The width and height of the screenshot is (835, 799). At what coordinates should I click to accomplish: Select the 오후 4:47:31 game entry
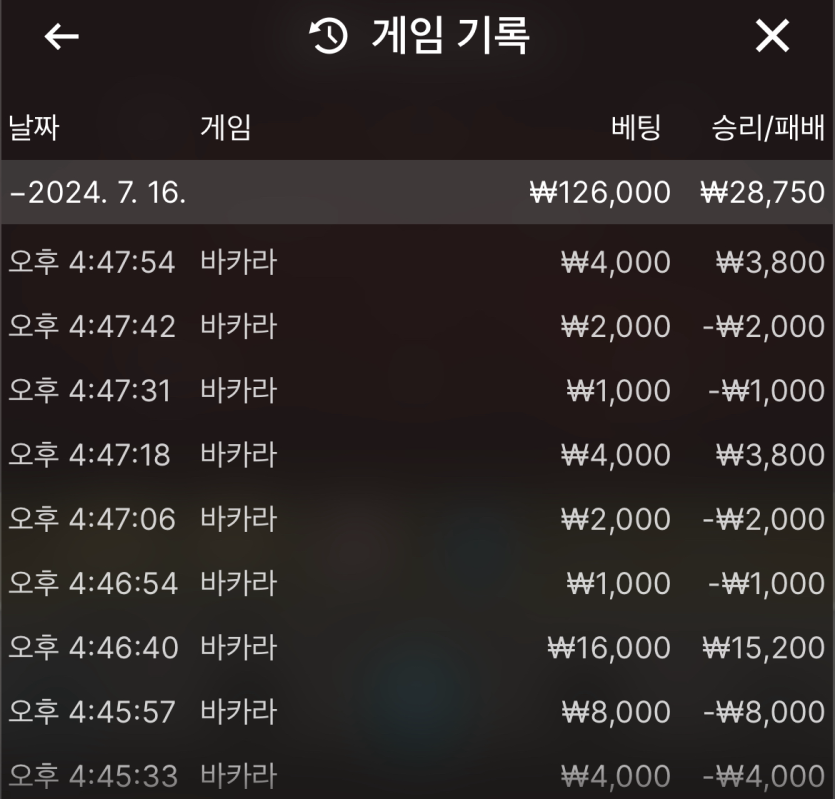[x=418, y=390]
